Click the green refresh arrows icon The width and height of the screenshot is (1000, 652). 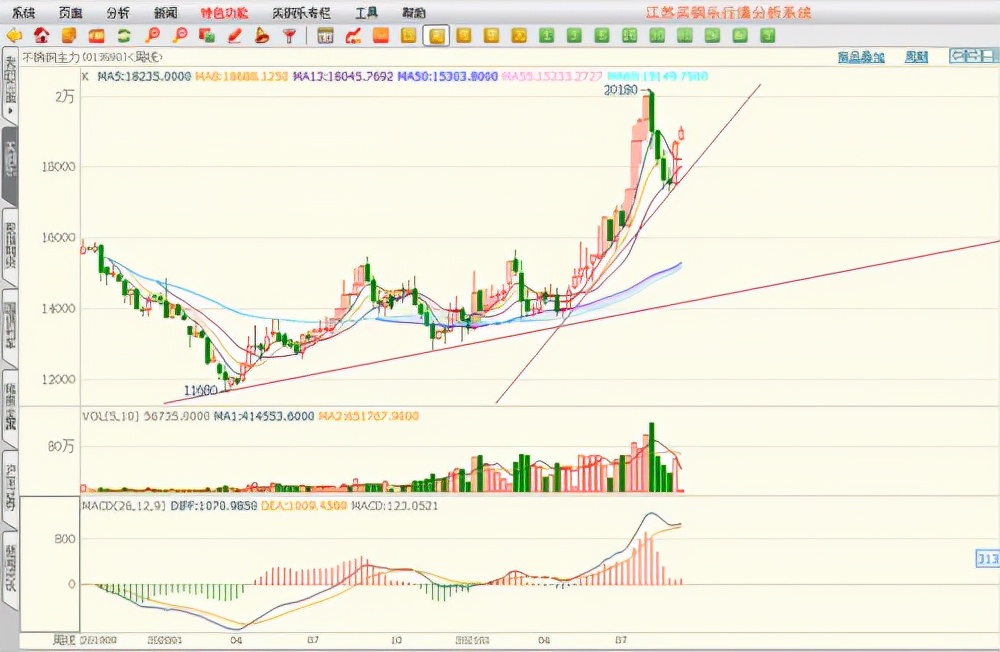click(124, 36)
